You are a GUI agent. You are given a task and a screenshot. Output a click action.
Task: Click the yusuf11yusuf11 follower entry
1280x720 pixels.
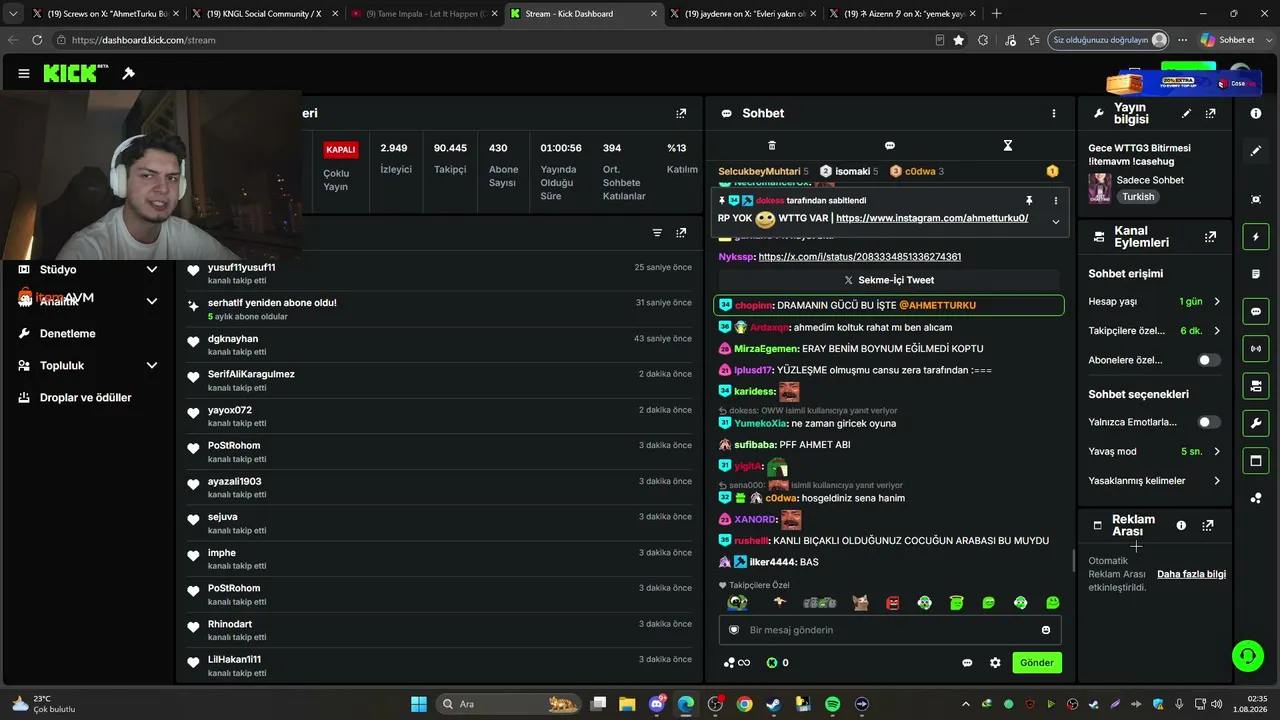pos(439,274)
